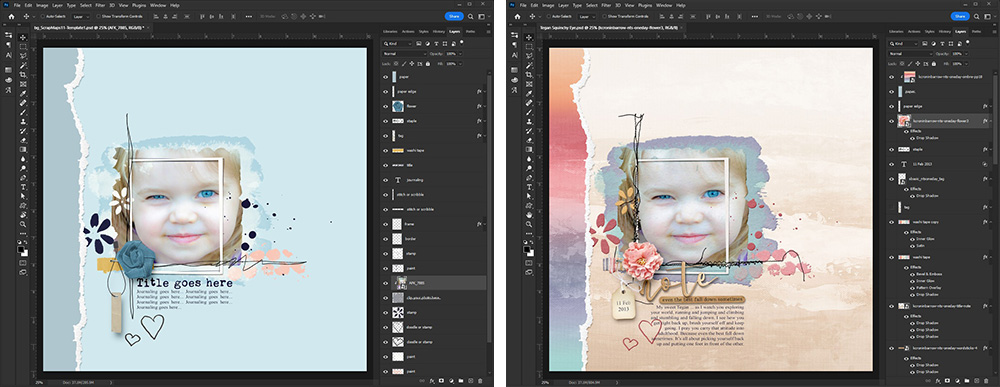1000x387 pixels.
Task: Select the Crop tool in right window
Action: (x=529, y=75)
